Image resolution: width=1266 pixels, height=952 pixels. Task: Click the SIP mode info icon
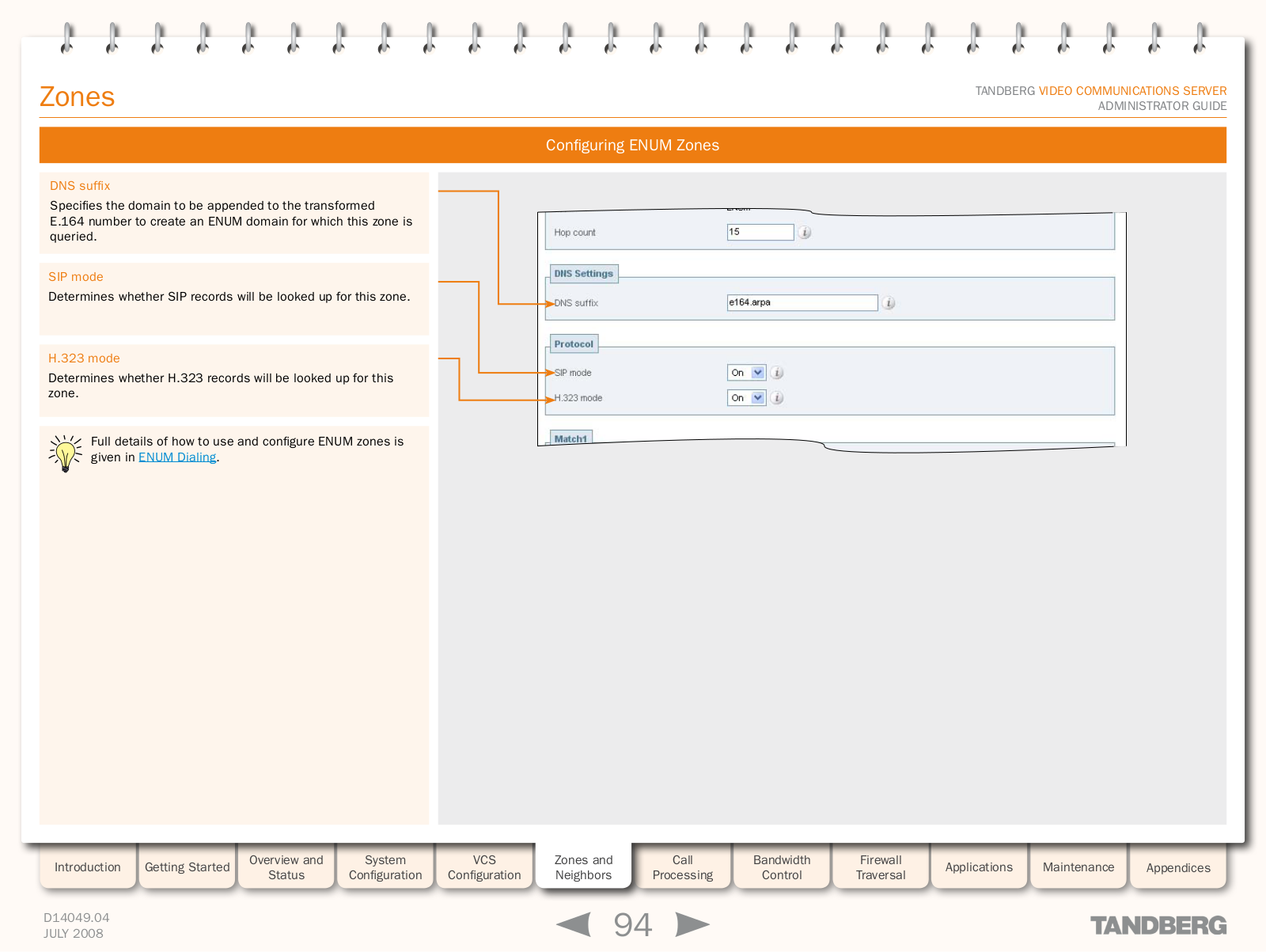777,373
